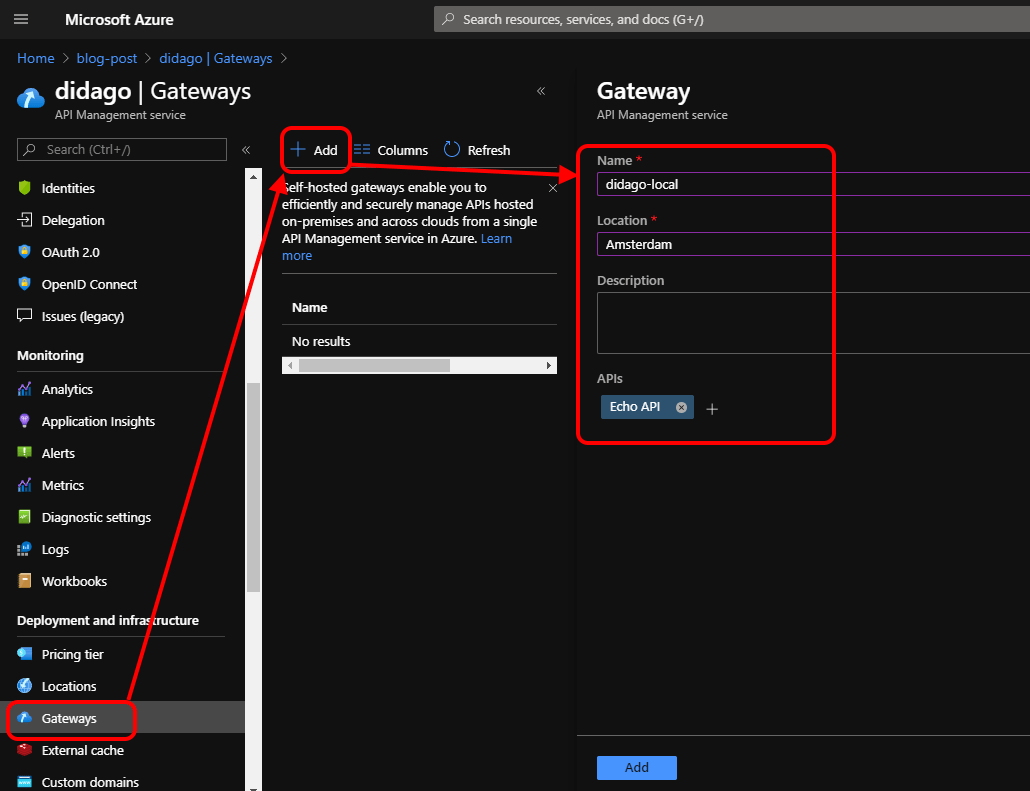The width and height of the screenshot is (1030, 791).
Task: Open the Analytics blade icon
Action: (23, 389)
